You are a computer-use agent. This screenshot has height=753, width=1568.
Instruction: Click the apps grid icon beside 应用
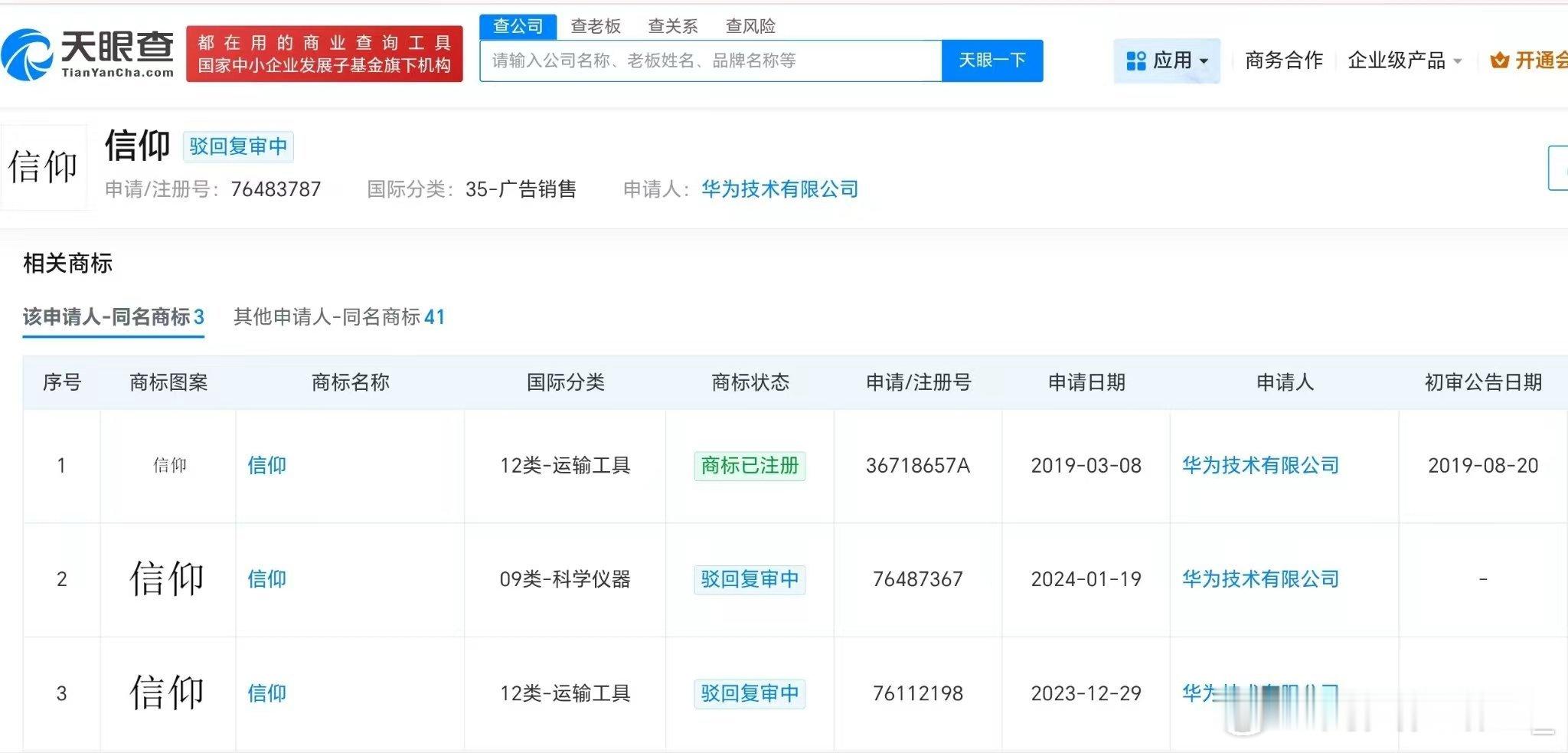click(x=1136, y=61)
